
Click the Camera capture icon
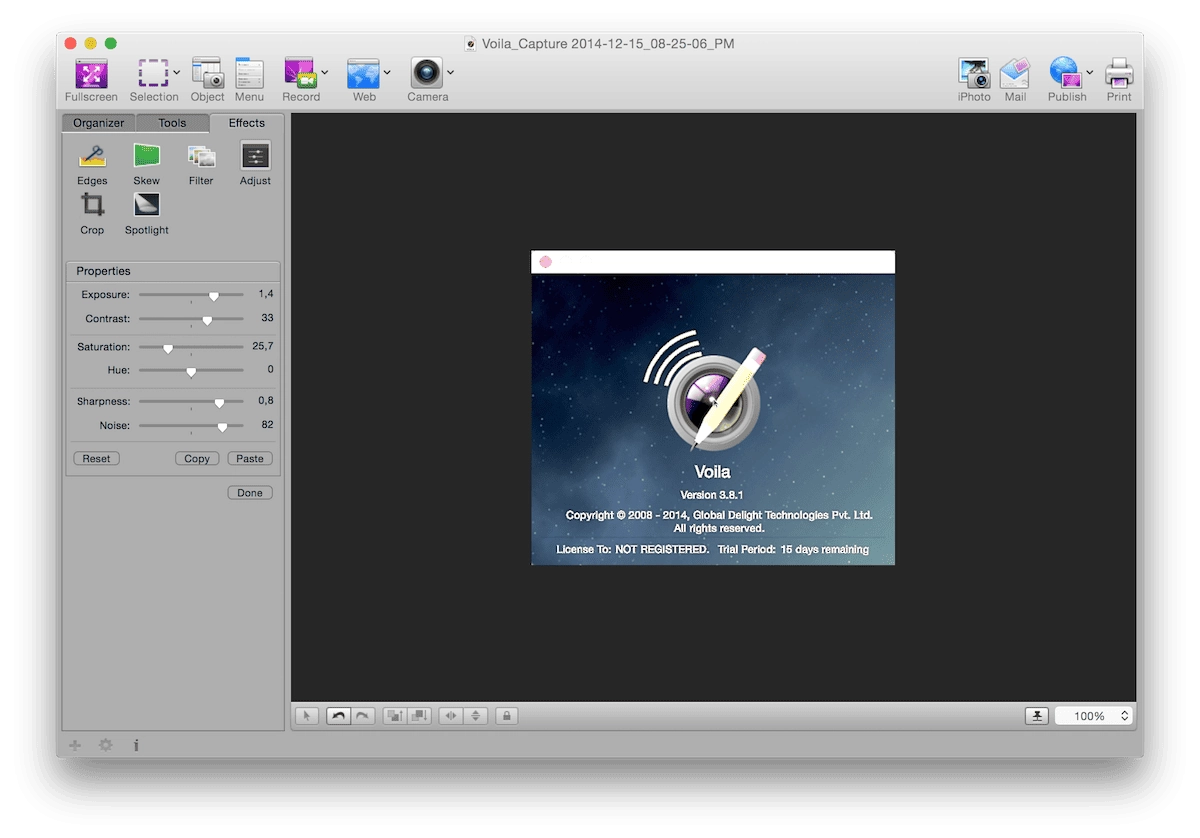pos(427,73)
